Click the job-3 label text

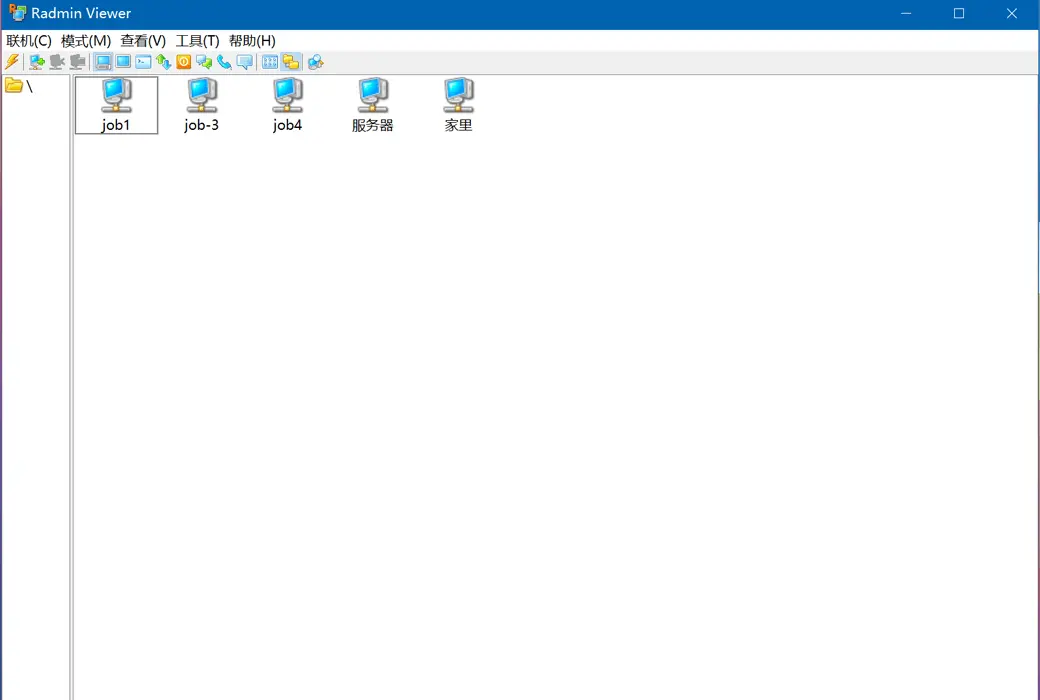click(x=202, y=125)
